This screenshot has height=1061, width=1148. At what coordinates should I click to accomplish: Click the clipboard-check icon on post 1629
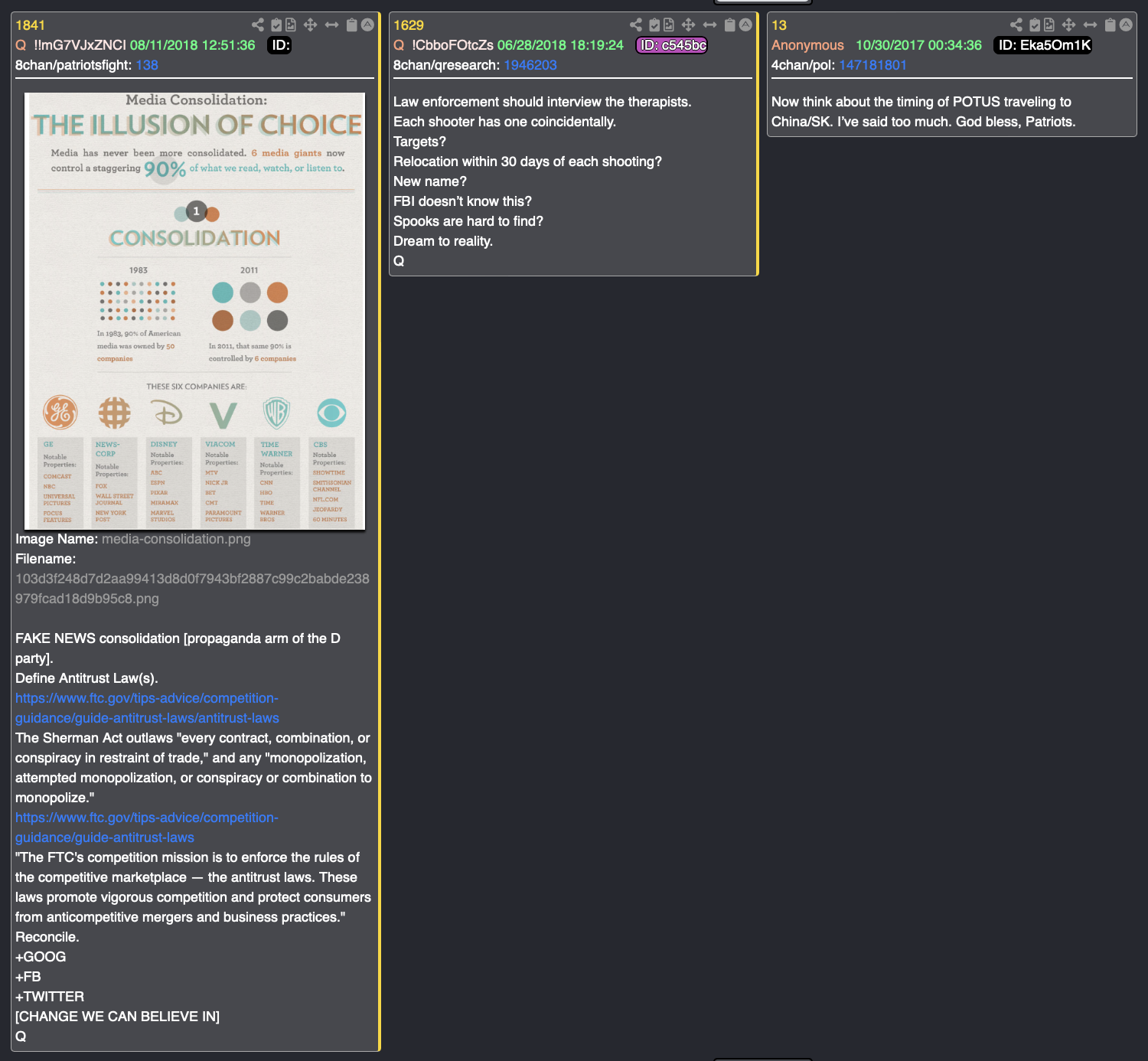pyautogui.click(x=654, y=24)
